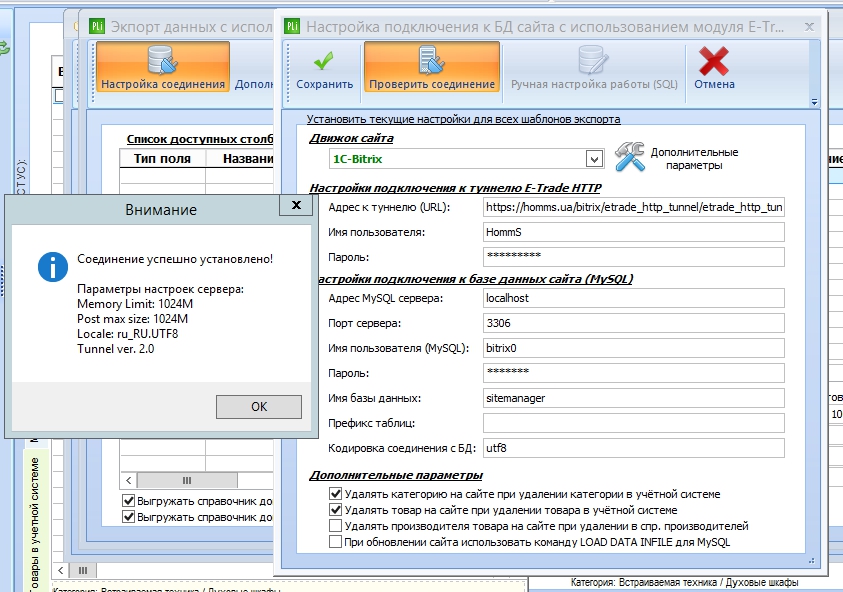Toggle second Выгружать справочник checkbox
This screenshot has width=843, height=592.
point(128,517)
